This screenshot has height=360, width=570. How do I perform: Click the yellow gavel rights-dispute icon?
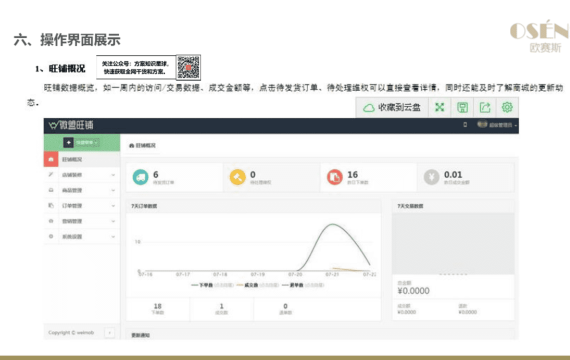[238, 177]
